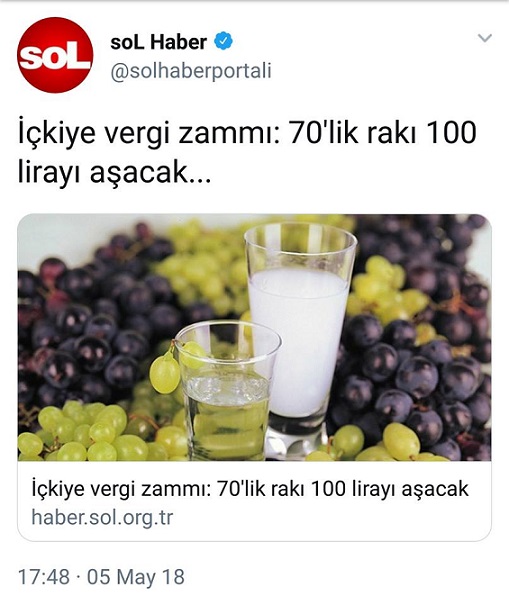Screen dimensions: 509x605
Task: Click the short water glass in photo
Action: [x=228, y=390]
